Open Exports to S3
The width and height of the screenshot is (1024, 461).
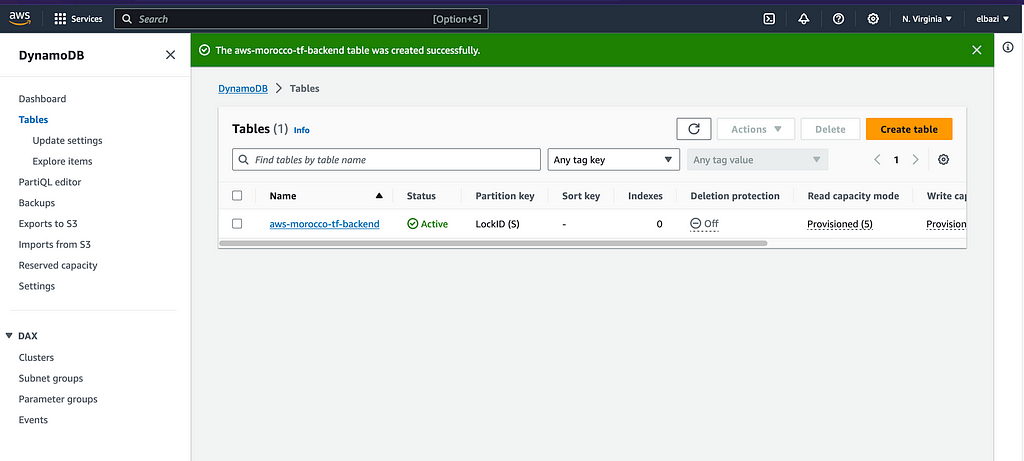coord(48,223)
